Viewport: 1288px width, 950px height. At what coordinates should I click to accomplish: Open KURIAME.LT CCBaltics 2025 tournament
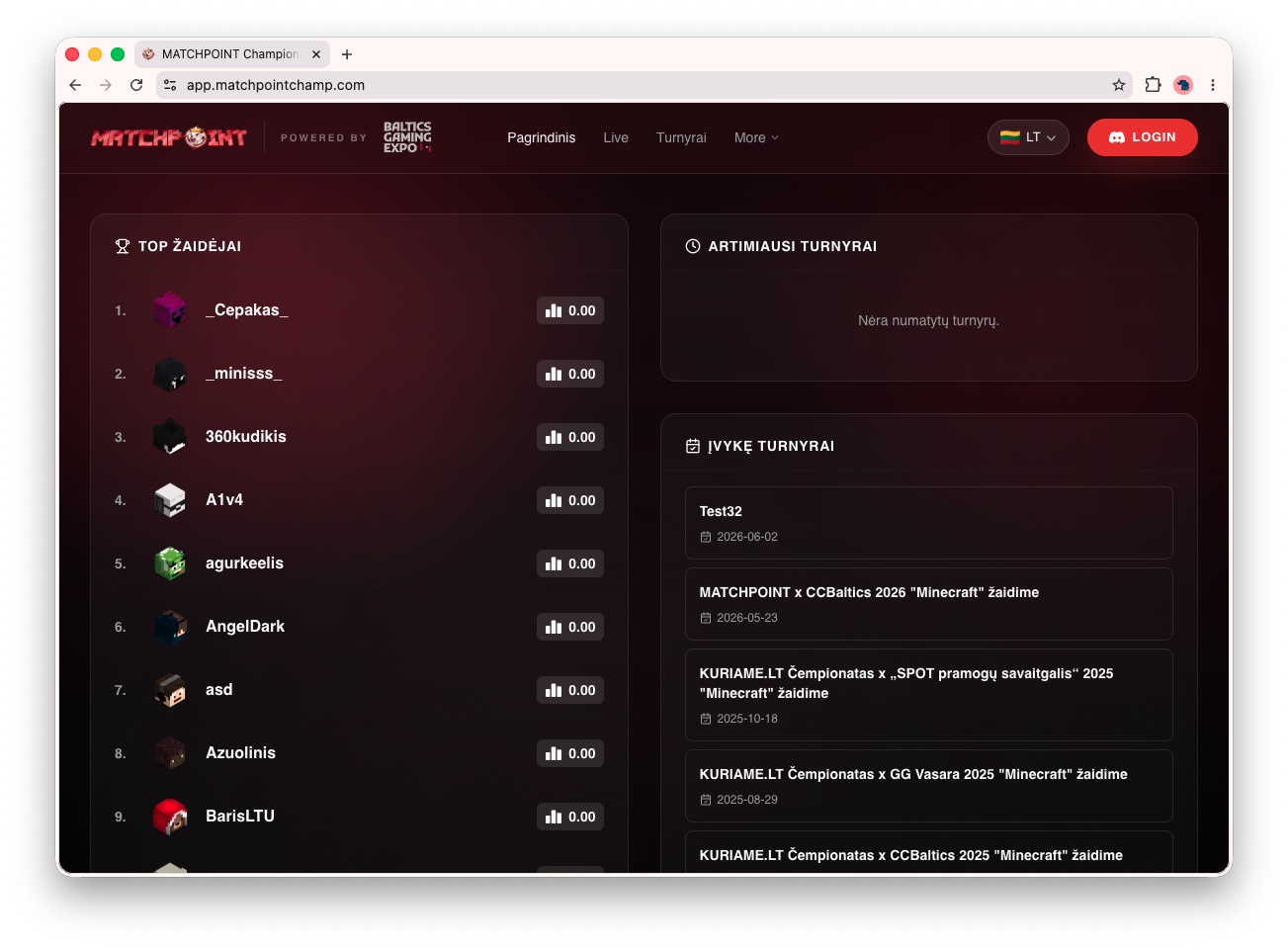(x=929, y=852)
